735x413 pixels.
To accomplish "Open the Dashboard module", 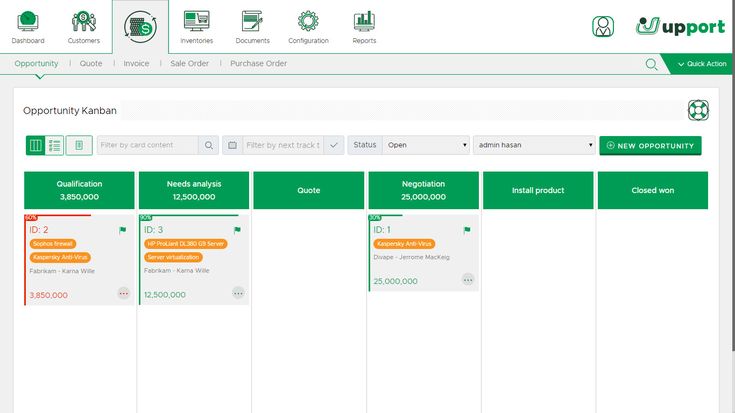I will [28, 27].
